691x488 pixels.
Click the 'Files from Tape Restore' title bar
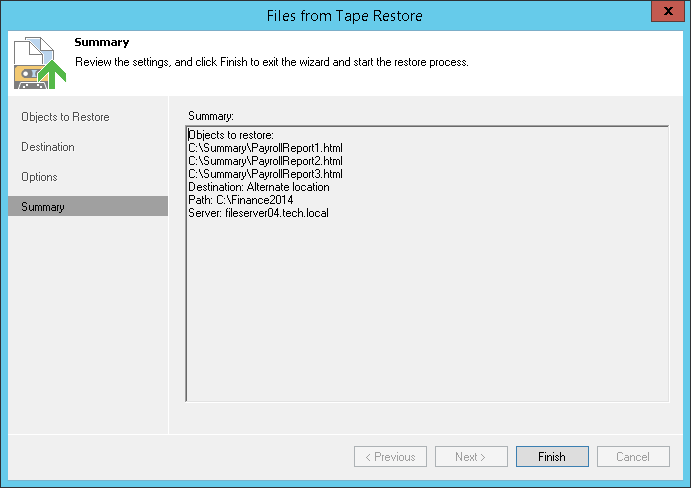[x=344, y=16]
